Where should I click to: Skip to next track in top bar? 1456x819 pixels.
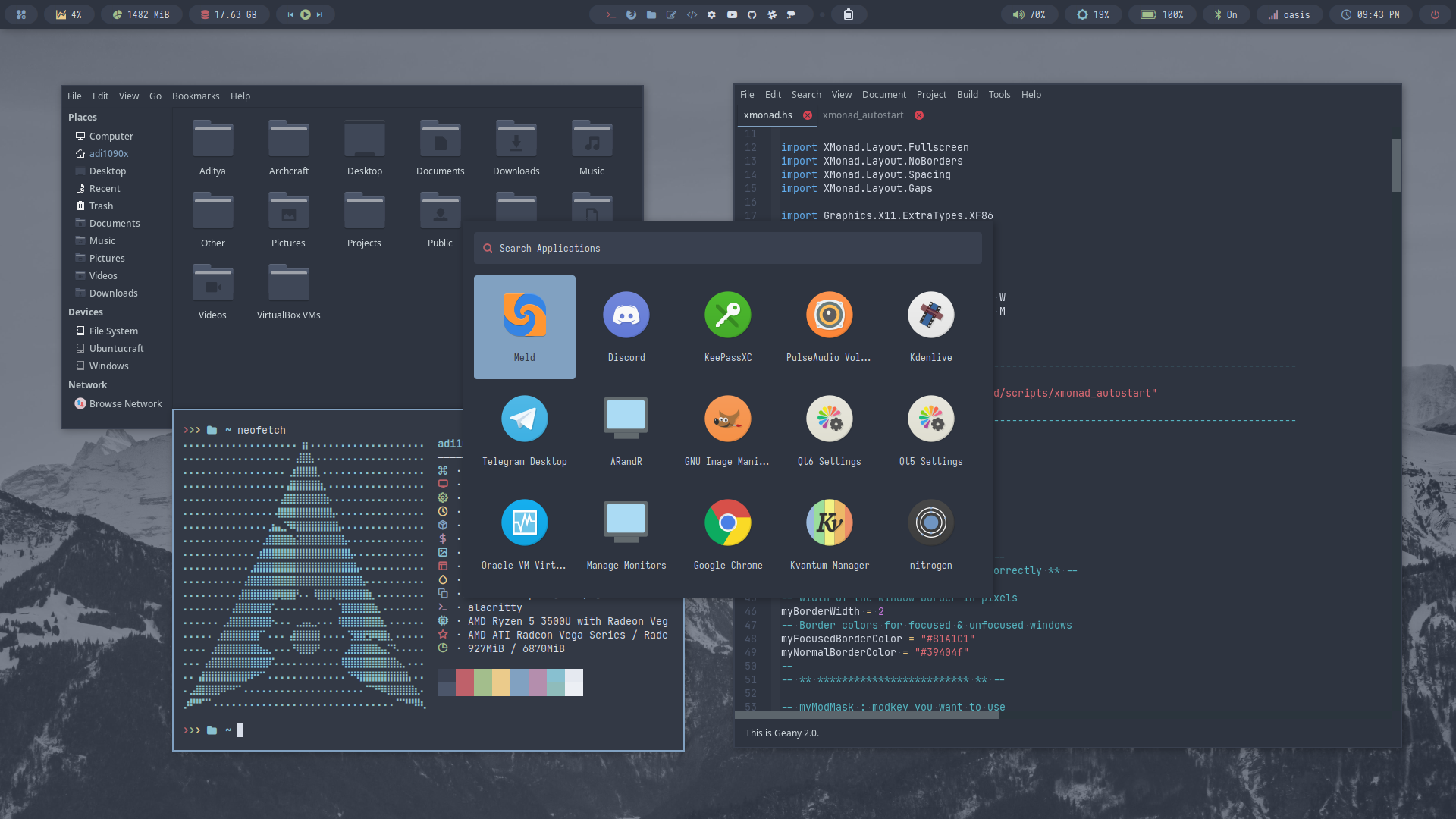[x=320, y=14]
